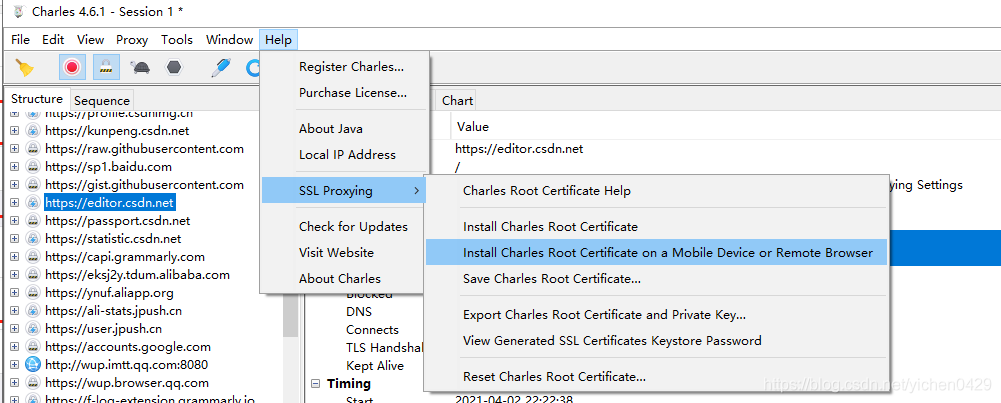This screenshot has height=403, width=1001.
Task: Toggle the turtle throttling icon
Action: pyautogui.click(x=140, y=67)
